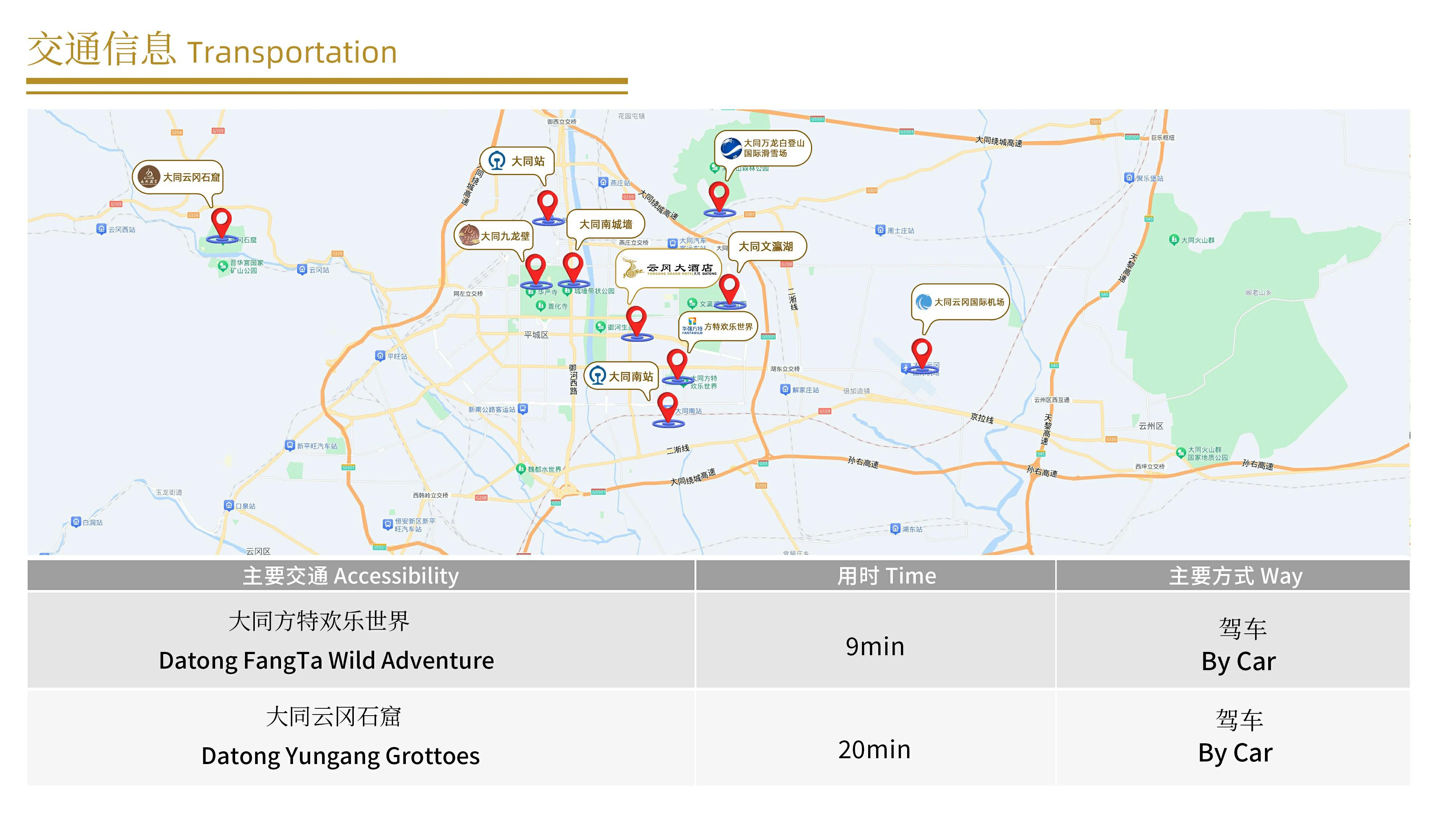
Task: Click the 平旺站 station icon on map
Action: coord(380,356)
